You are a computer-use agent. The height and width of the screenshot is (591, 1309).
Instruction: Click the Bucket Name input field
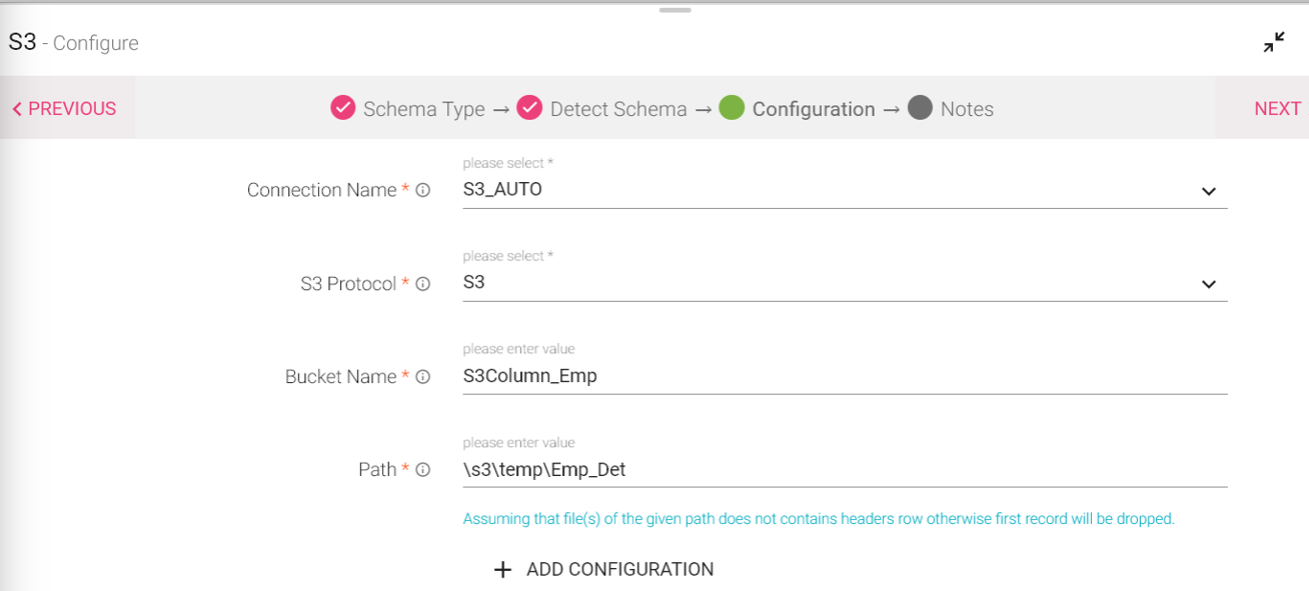[845, 376]
